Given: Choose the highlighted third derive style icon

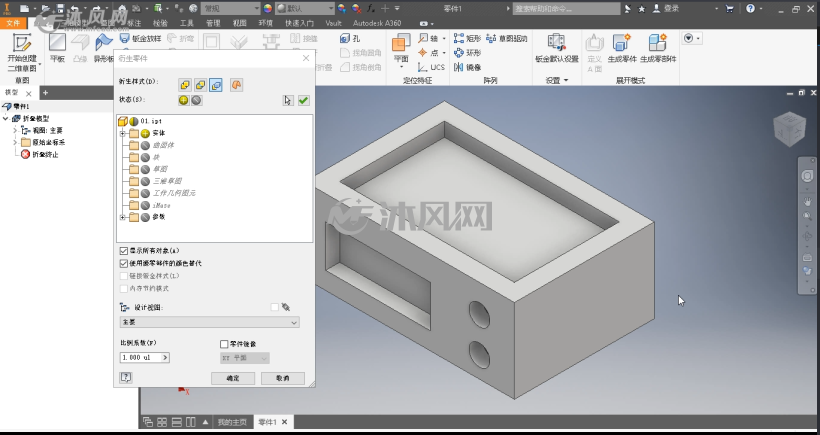Looking at the screenshot, I should point(216,85).
